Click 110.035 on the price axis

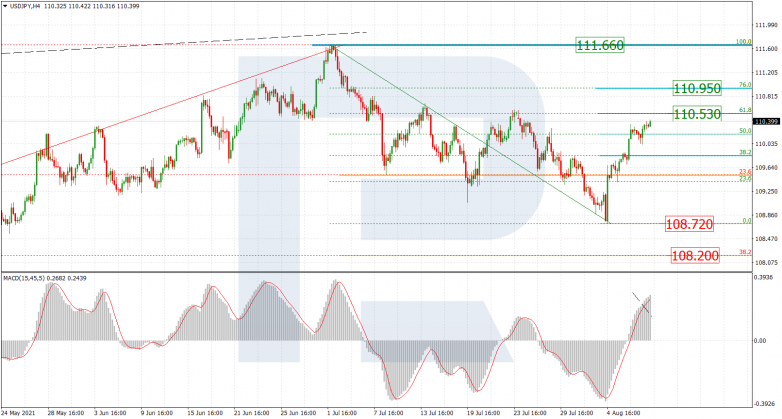766,144
